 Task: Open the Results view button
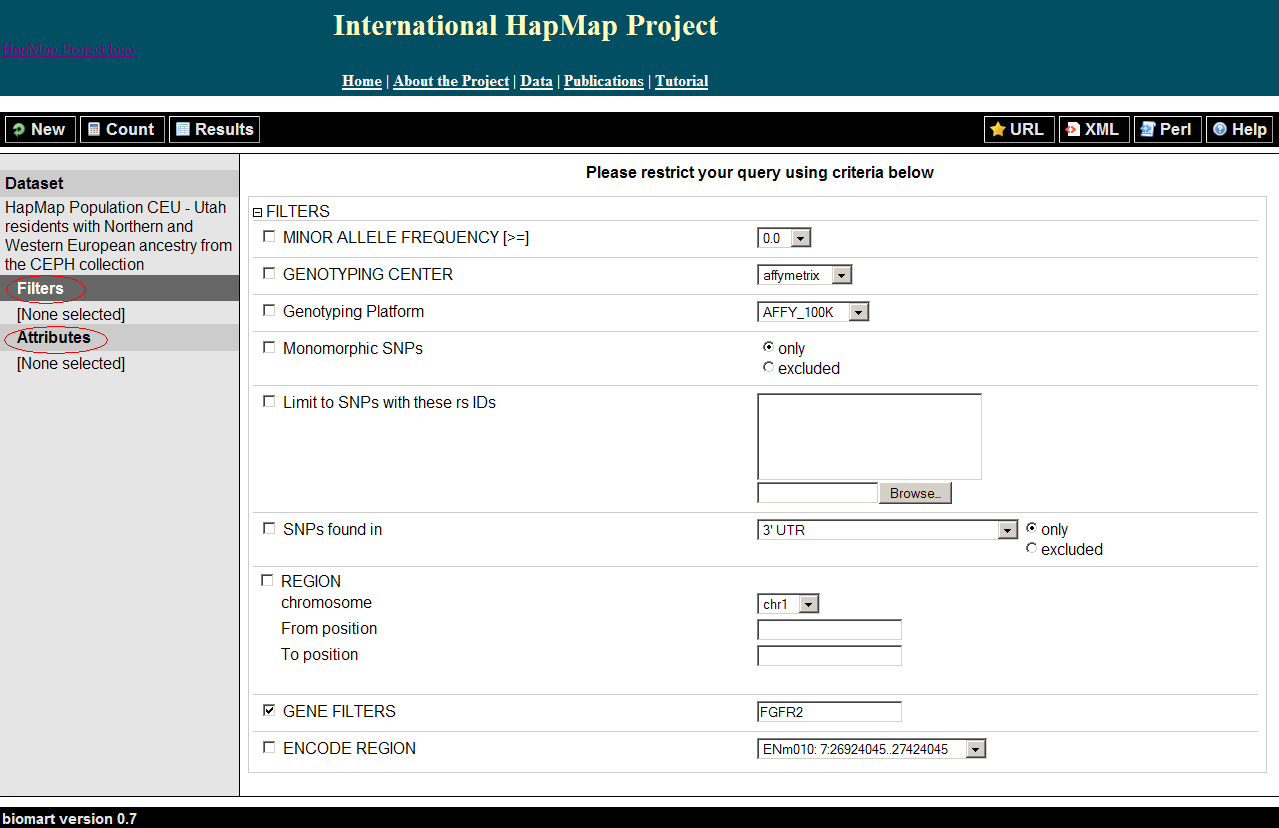(x=214, y=129)
